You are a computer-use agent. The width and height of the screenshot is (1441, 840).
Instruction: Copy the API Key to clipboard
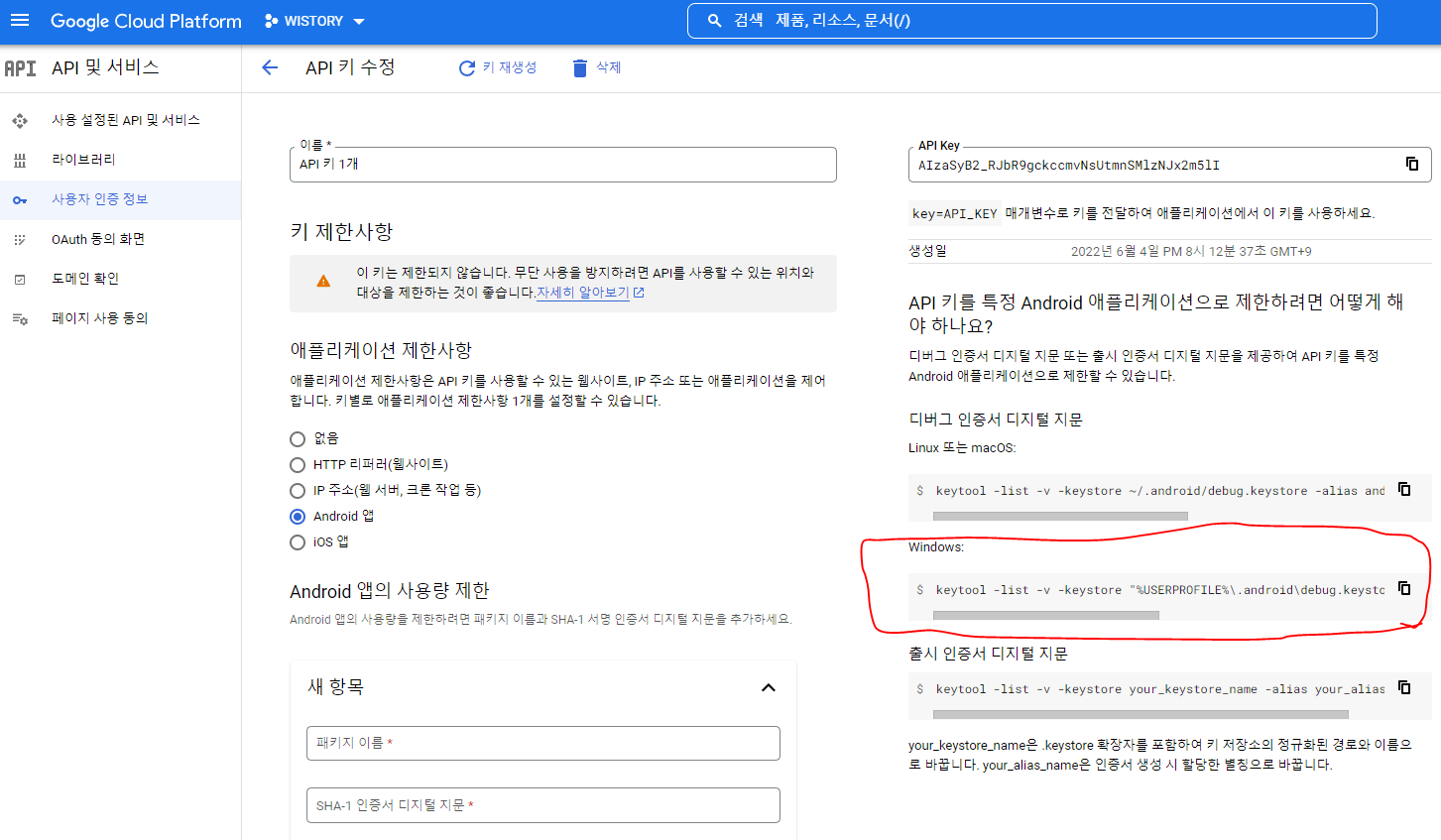point(1412,164)
